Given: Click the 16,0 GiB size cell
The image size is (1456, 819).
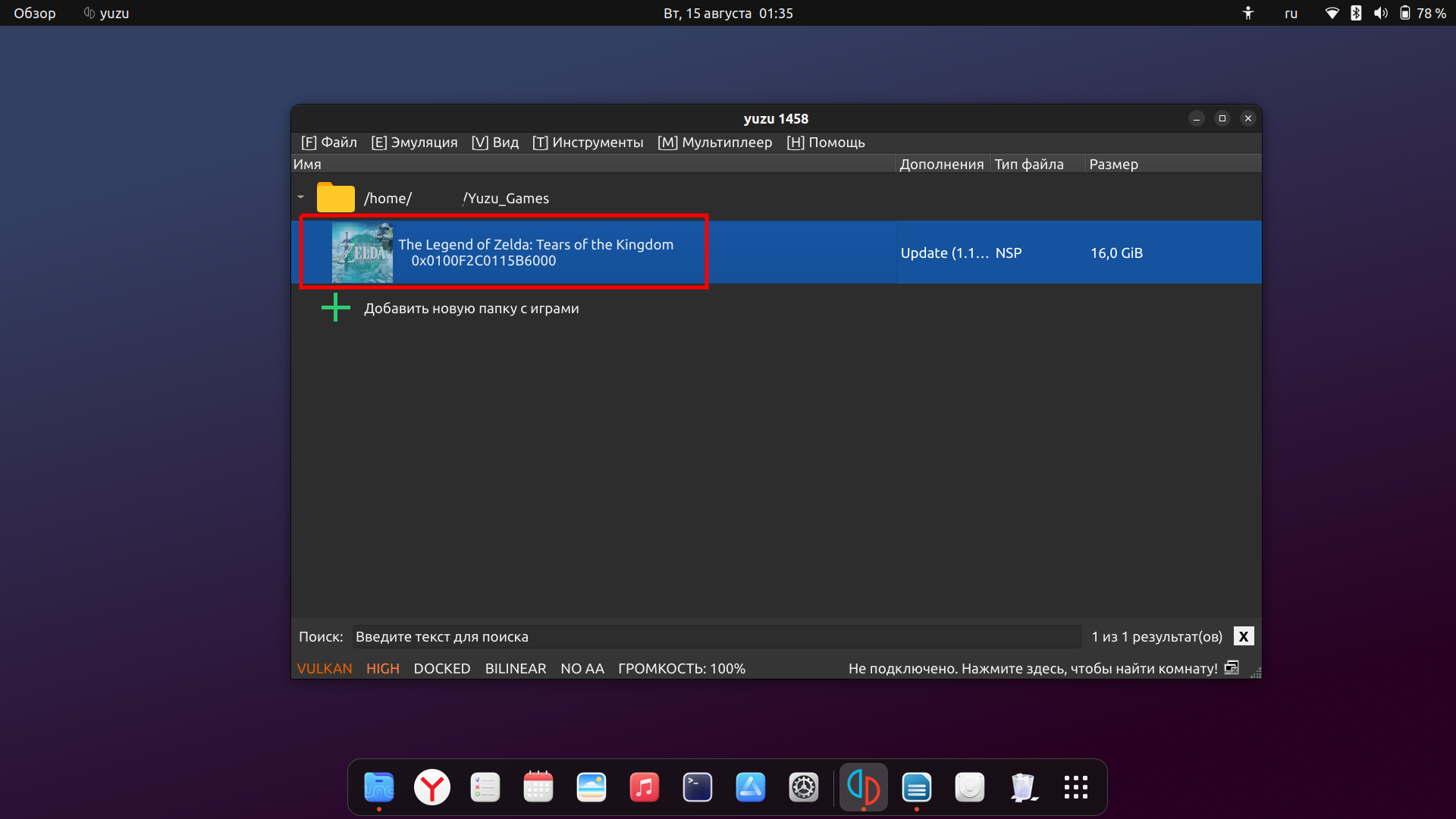Looking at the screenshot, I should tap(1116, 253).
